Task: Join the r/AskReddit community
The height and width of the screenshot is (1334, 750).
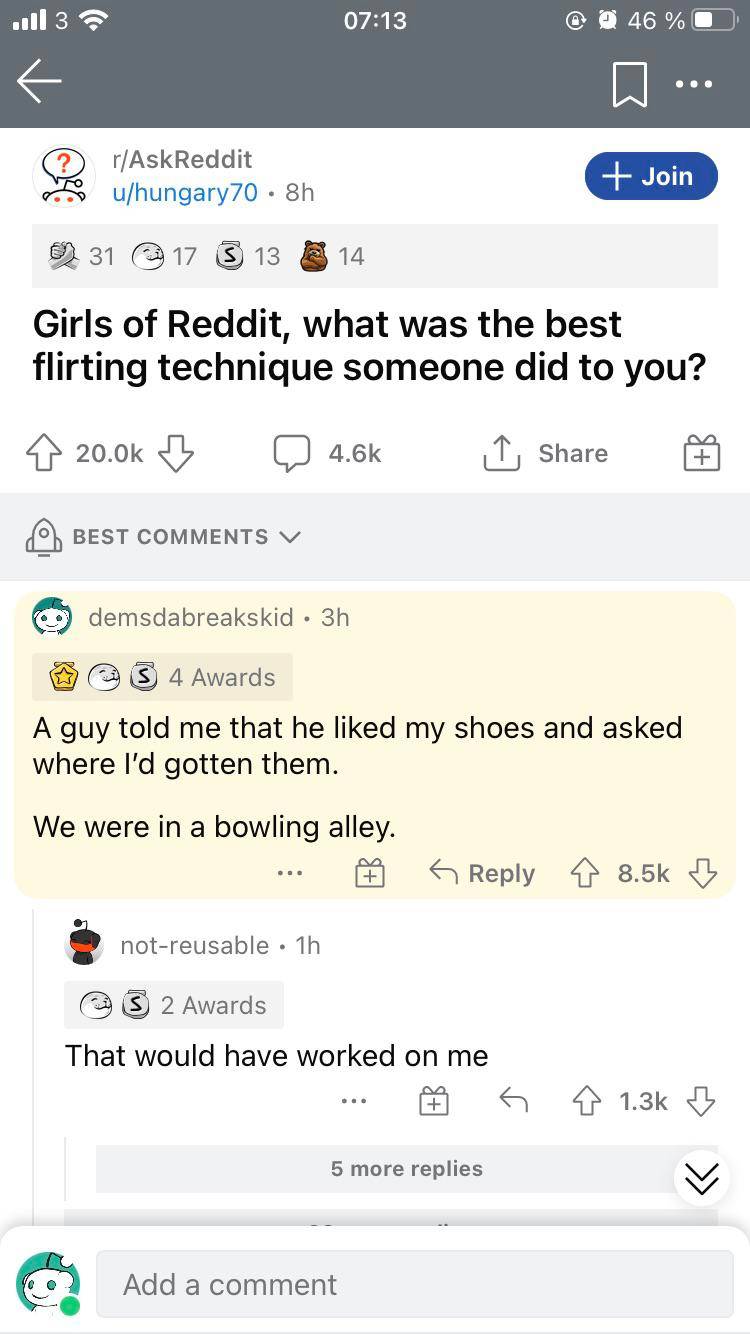Action: pos(651,176)
